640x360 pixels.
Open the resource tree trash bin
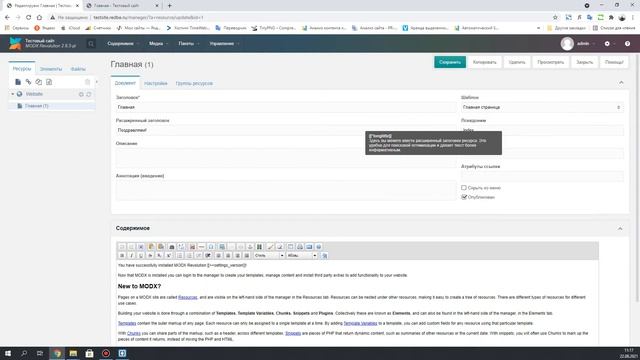pos(87,82)
